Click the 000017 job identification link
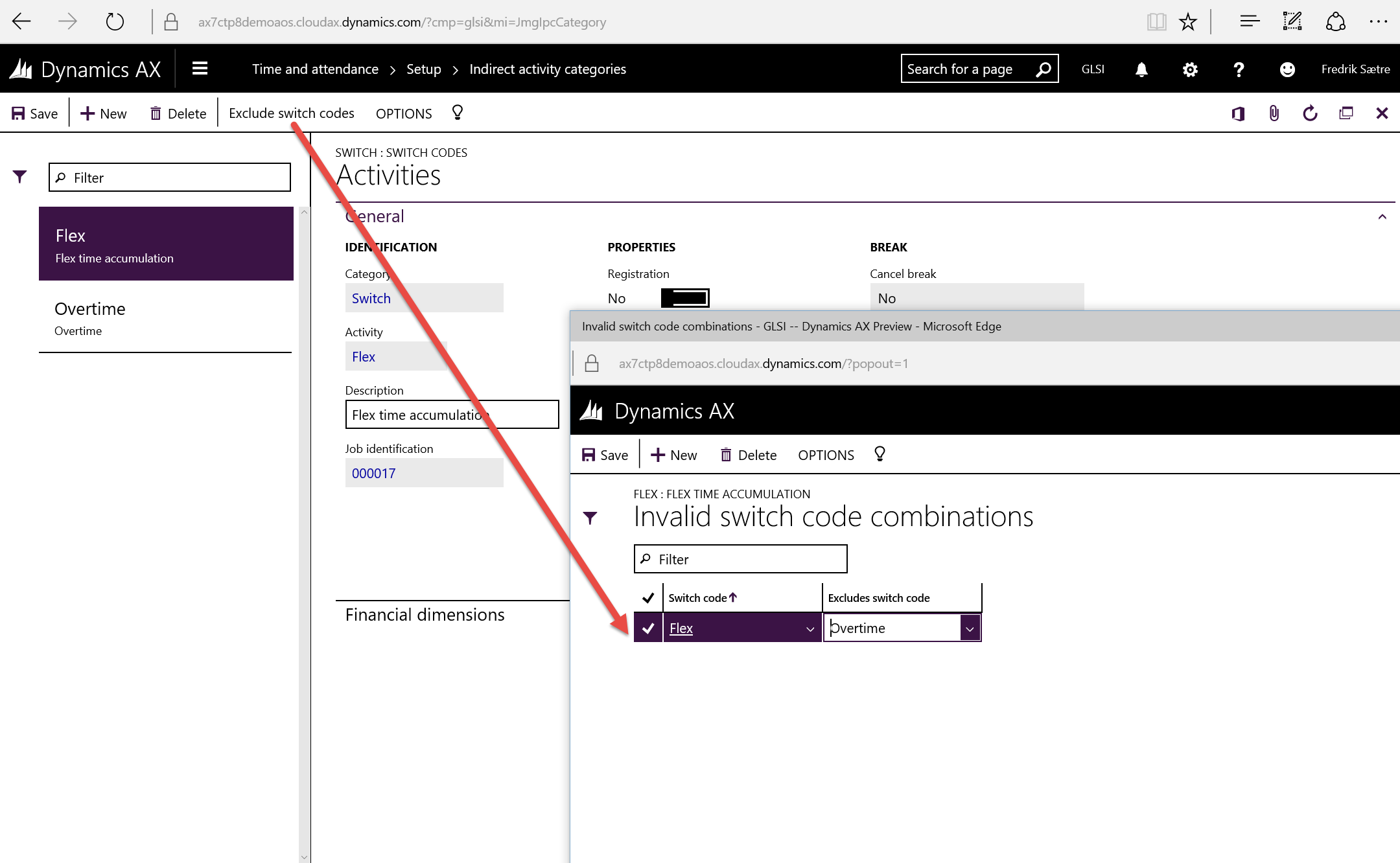Screen dimensions: 1400x863 click(x=373, y=473)
